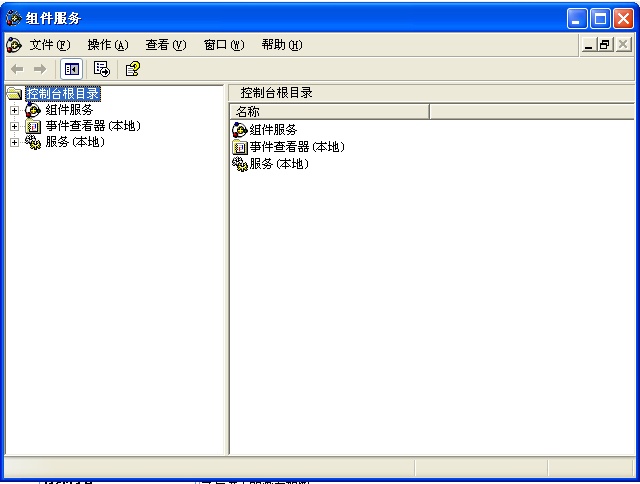Select 事件查看器 (本地) text in right list
Viewport: 640px width, 484px height.
pyautogui.click(x=297, y=147)
